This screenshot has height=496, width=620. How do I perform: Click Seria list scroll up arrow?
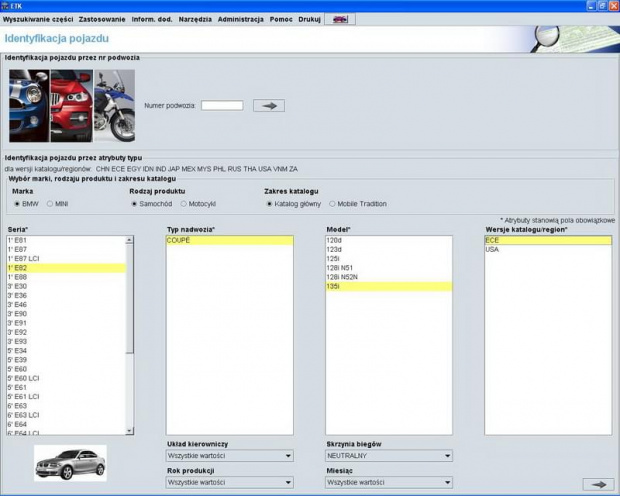point(129,240)
